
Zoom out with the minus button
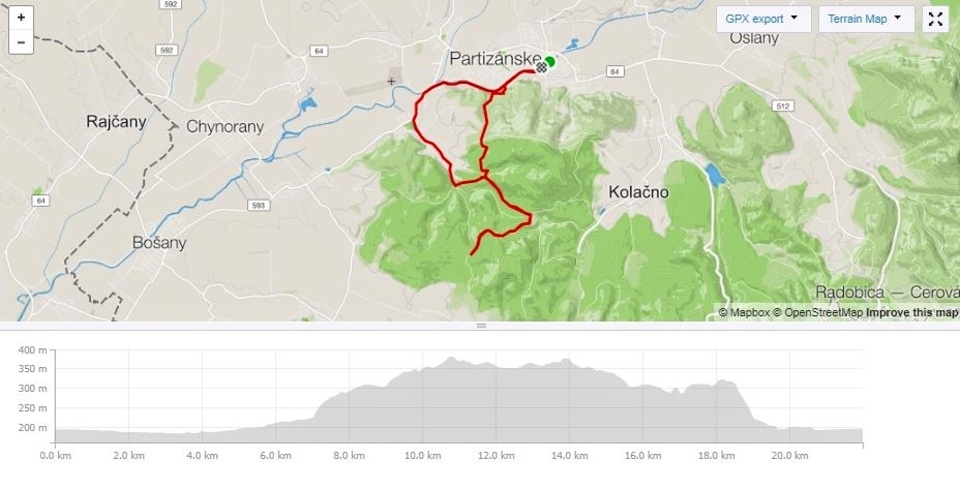21,42
